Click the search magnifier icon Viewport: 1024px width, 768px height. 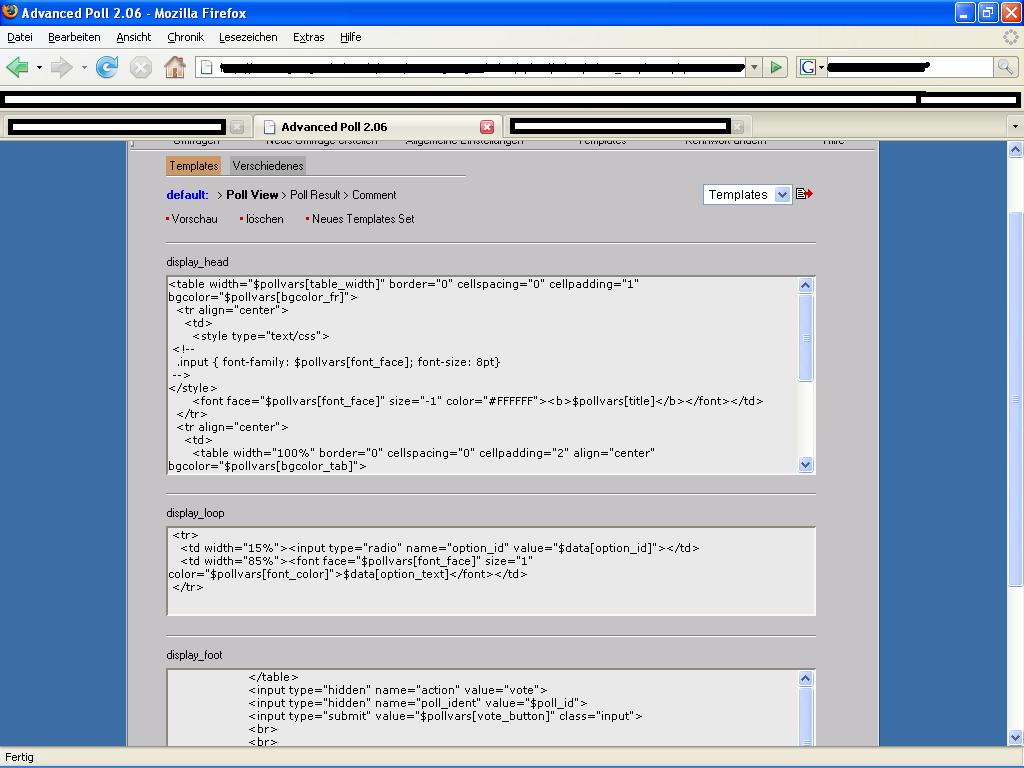[x=1005, y=67]
